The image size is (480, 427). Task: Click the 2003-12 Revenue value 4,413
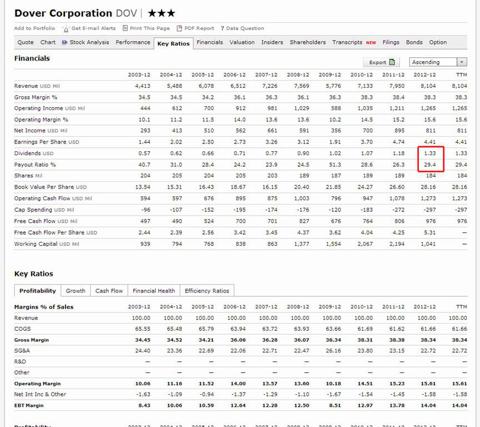[142, 86]
